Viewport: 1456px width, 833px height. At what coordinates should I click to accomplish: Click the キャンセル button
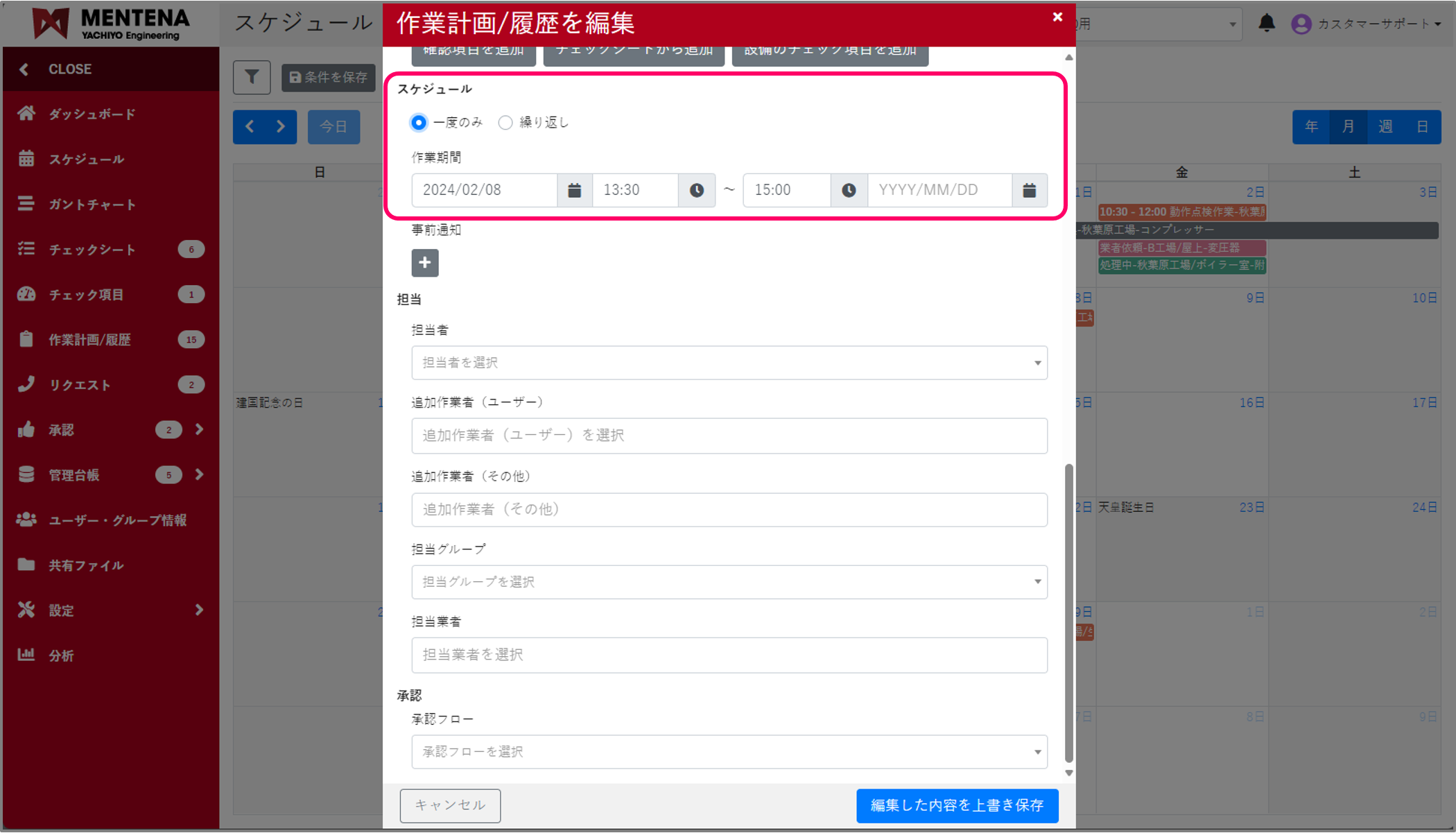click(450, 805)
